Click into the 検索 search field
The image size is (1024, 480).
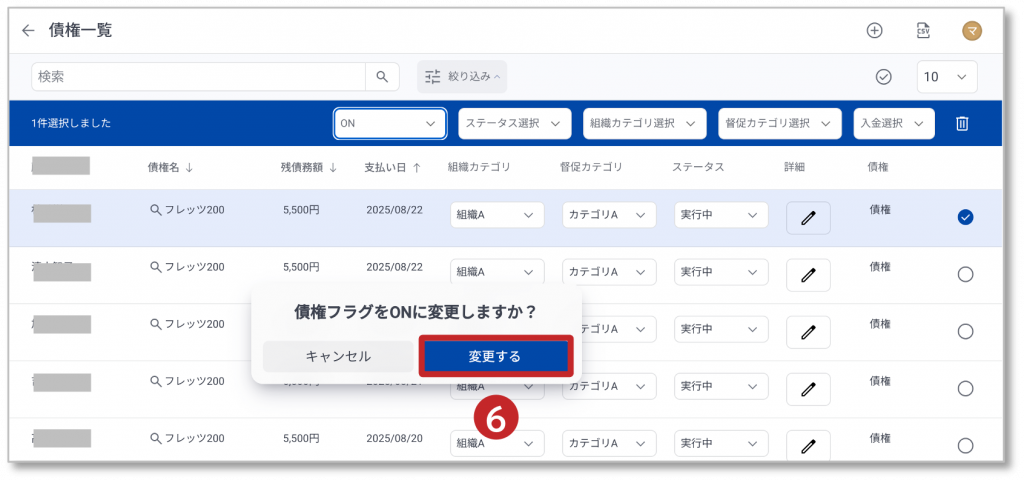coord(198,76)
